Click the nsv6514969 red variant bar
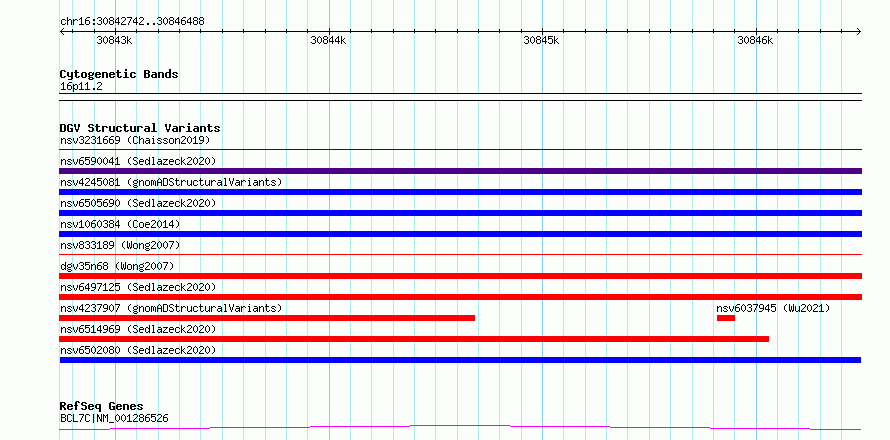 coord(414,339)
